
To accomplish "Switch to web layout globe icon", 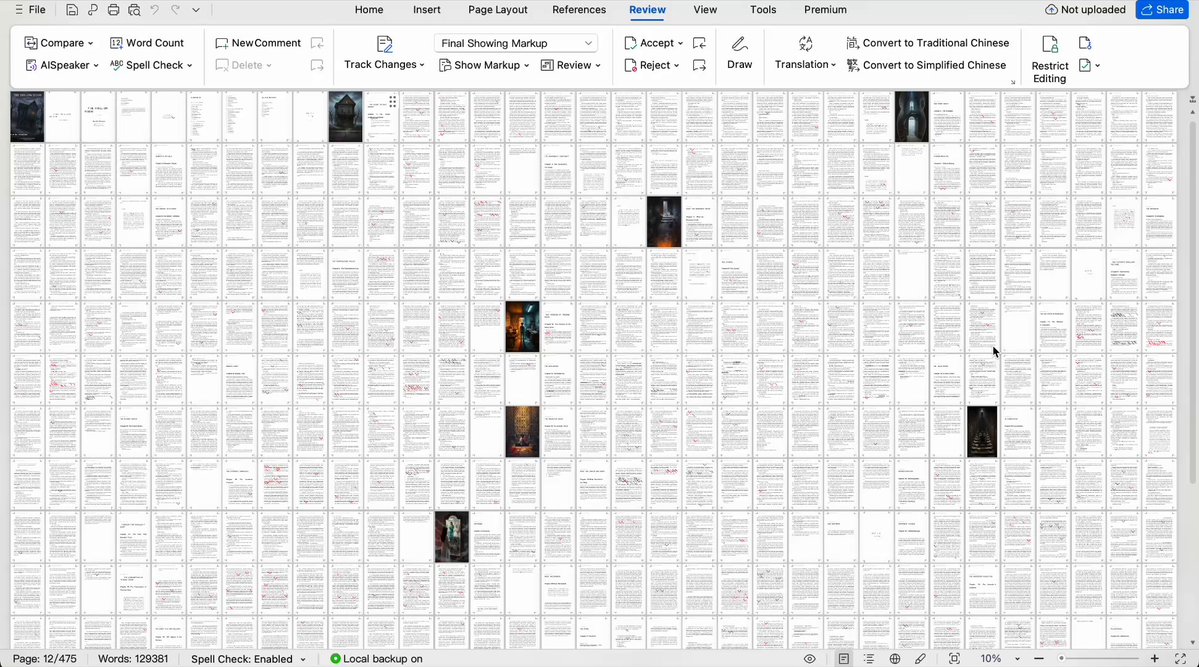I will [895, 659].
